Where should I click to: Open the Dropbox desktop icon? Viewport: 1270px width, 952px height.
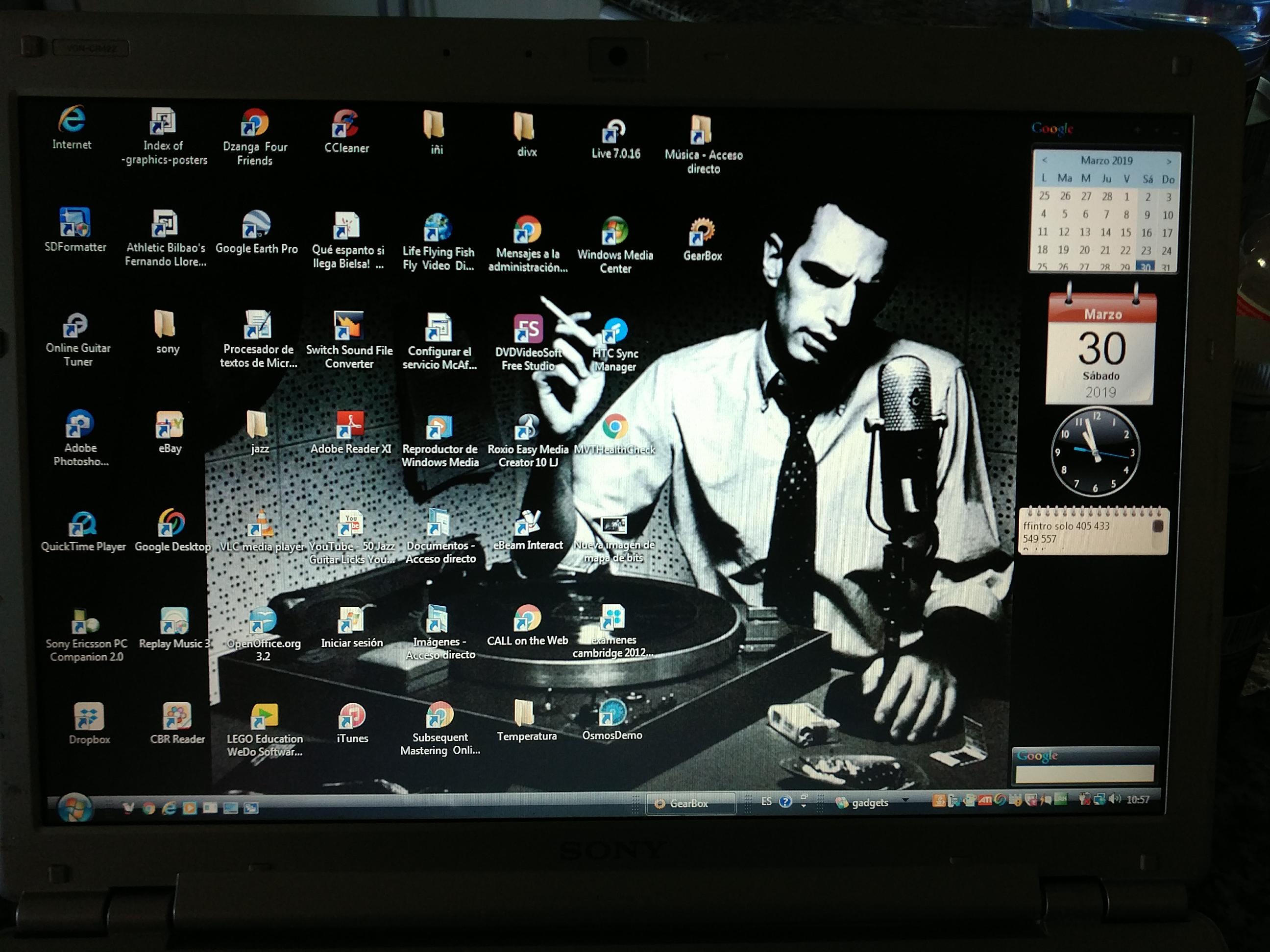coord(89,717)
